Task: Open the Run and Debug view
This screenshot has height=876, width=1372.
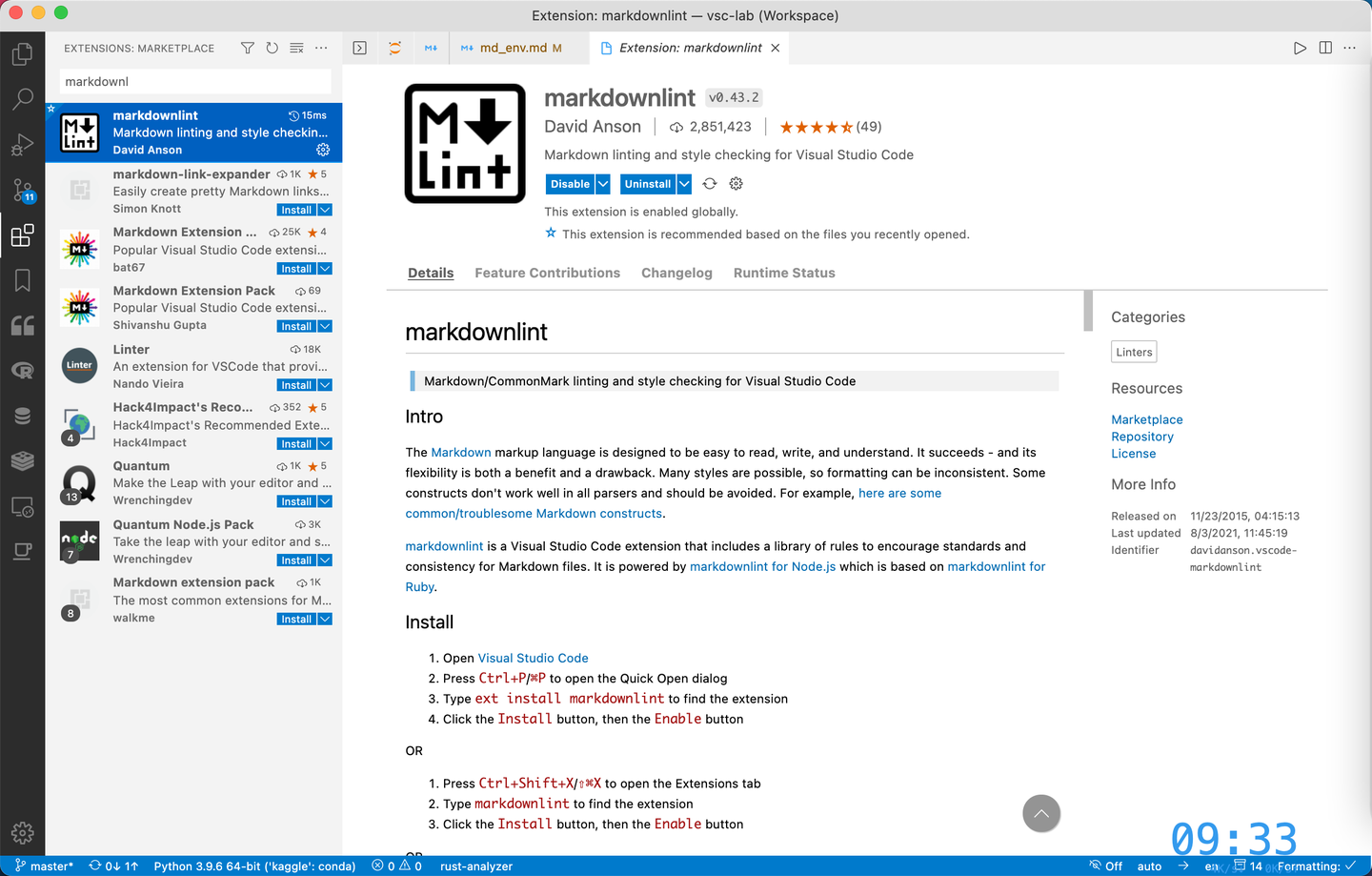Action: 23,144
